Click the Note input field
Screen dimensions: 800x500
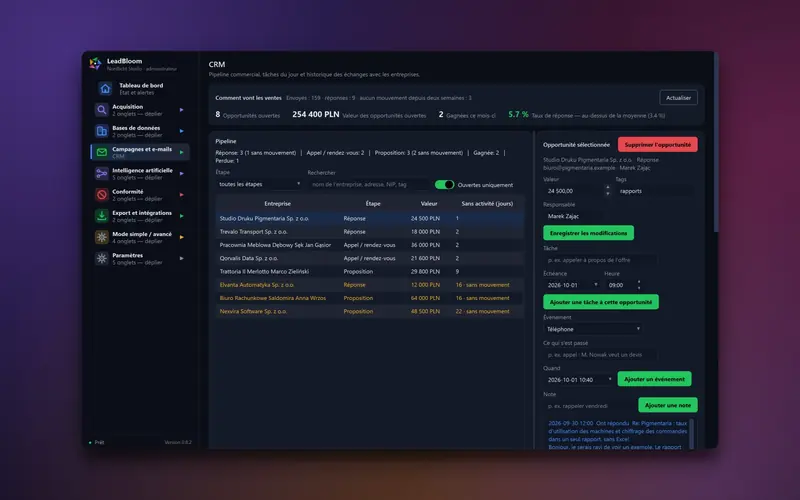(x=589, y=406)
